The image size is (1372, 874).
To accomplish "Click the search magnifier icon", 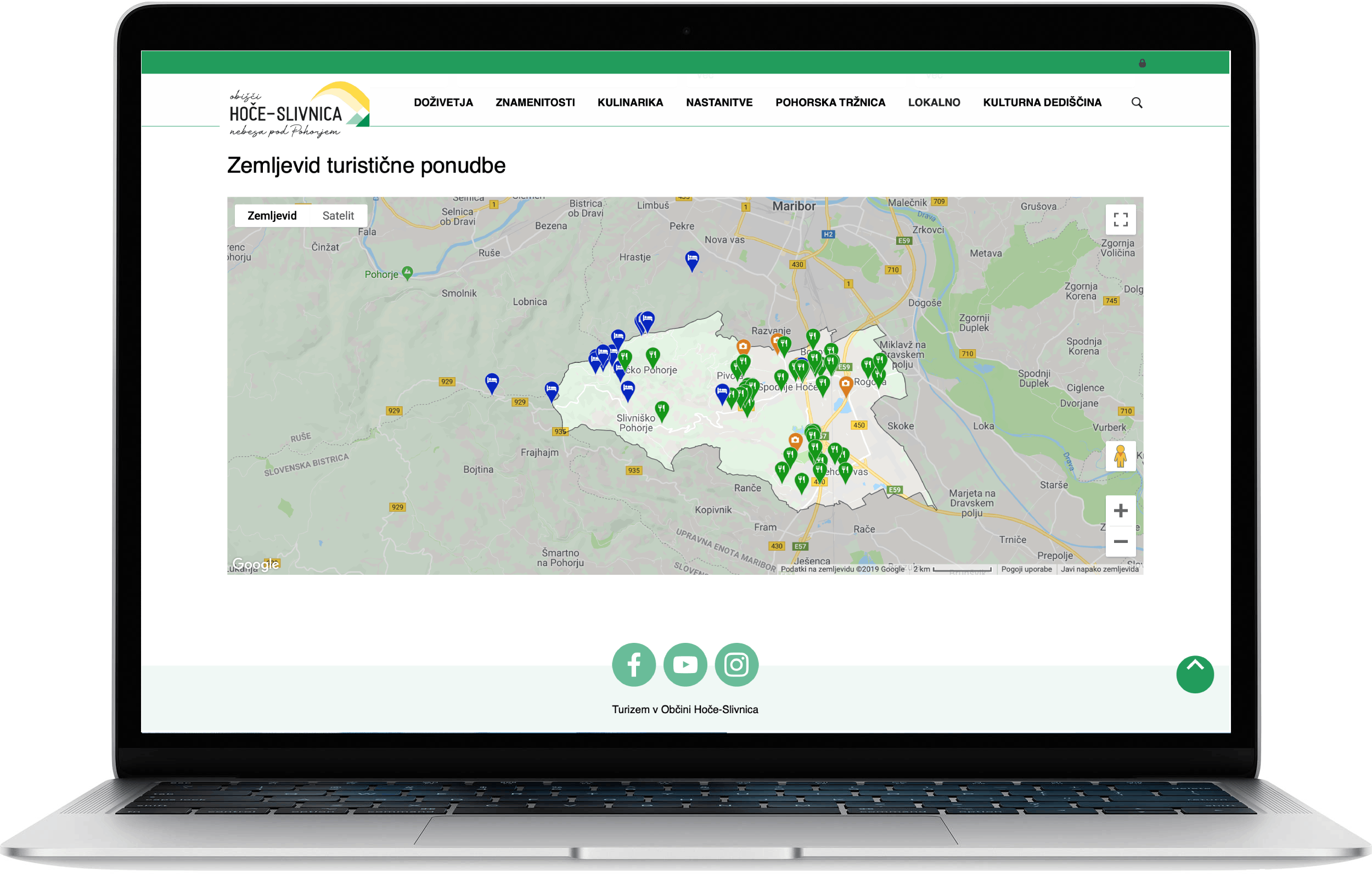I will coord(1136,103).
